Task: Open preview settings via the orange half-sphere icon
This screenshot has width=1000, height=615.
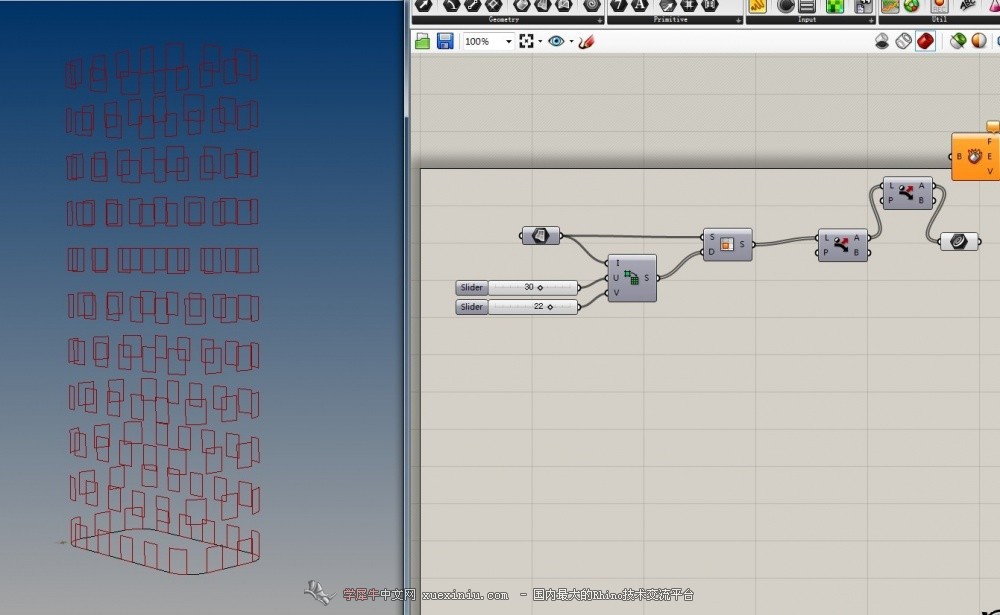Action: coord(979,41)
